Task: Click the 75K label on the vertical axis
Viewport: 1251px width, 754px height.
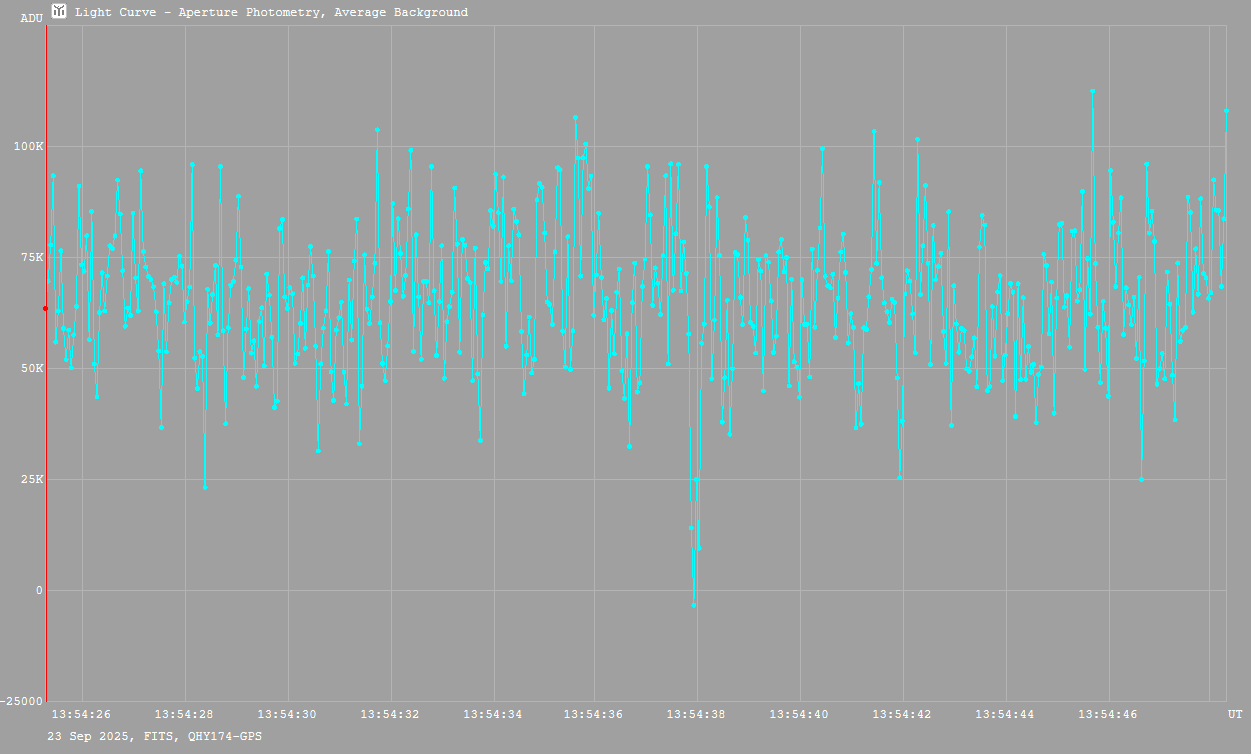Action: tap(31, 258)
